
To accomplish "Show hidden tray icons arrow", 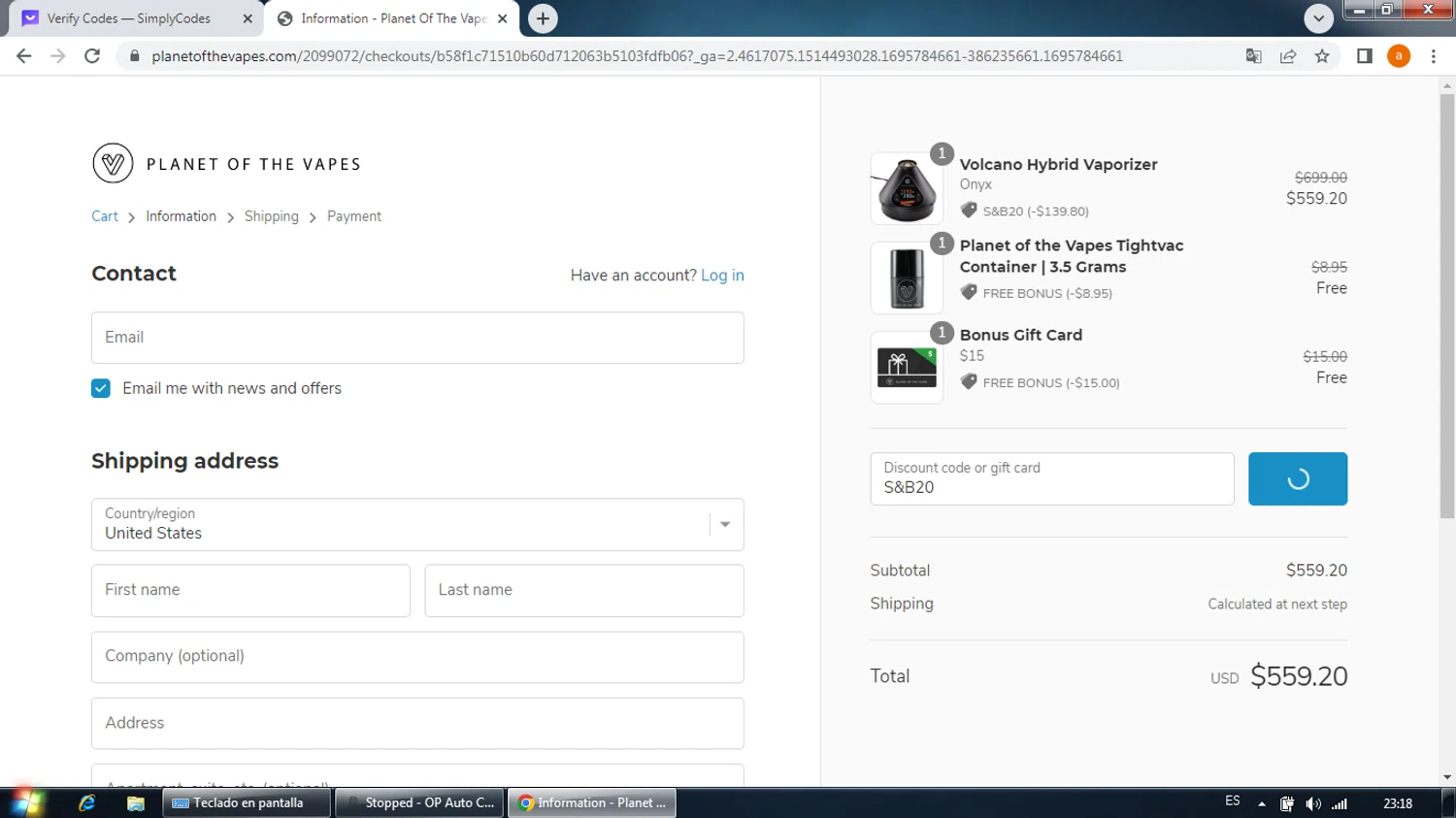I will point(1261,803).
